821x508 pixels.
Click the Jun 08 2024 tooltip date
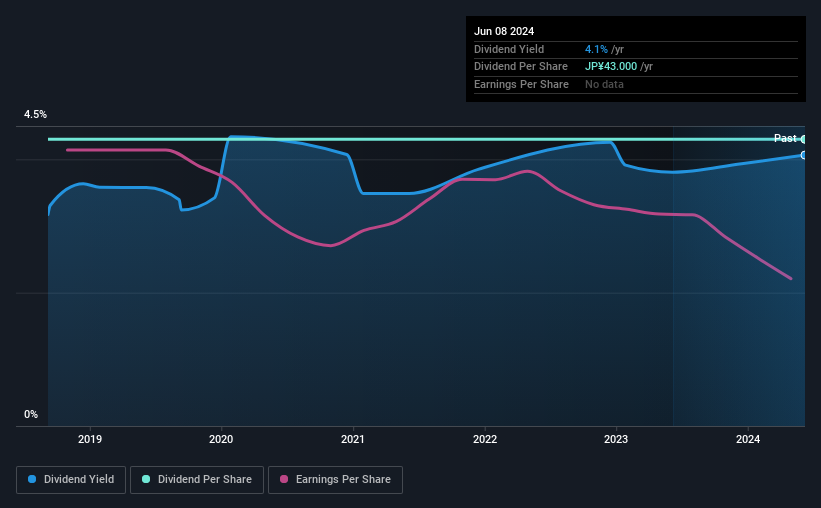click(x=504, y=31)
